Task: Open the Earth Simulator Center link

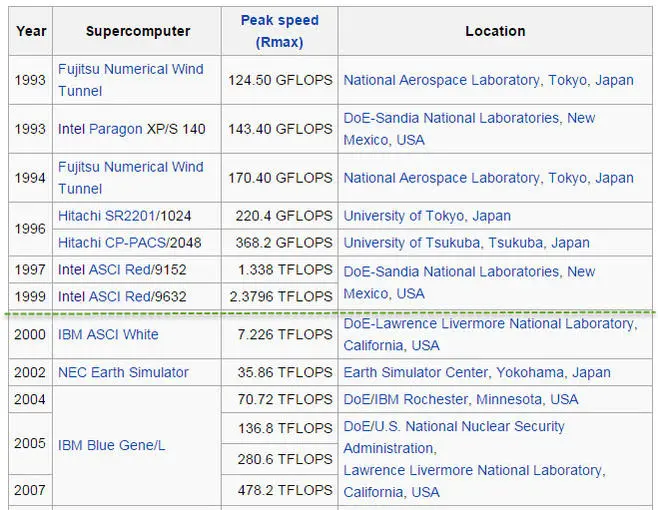Action: click(415, 372)
